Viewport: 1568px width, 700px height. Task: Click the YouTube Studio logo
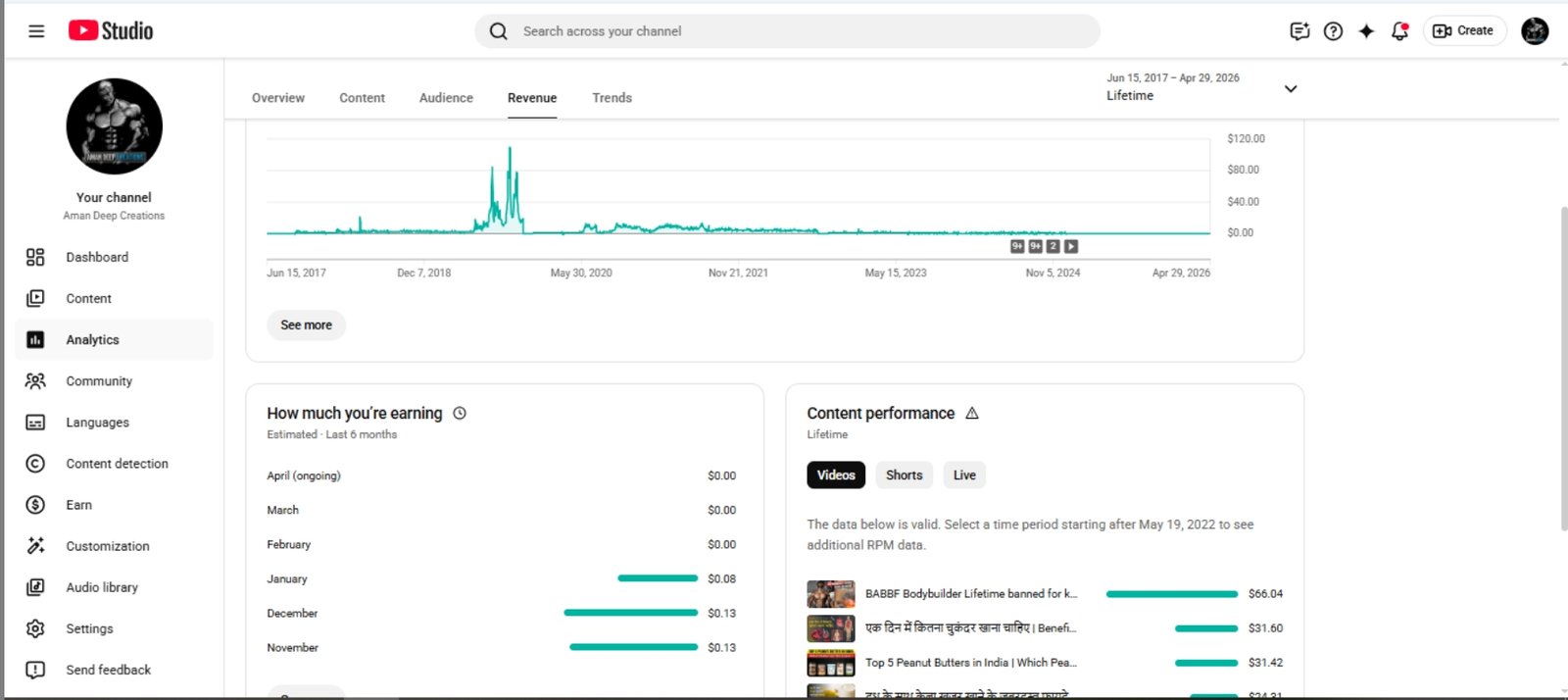[111, 31]
